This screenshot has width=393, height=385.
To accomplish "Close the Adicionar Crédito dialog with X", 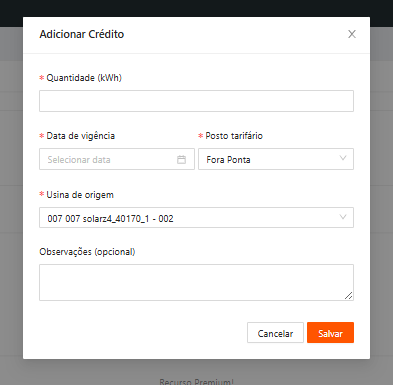I will 352,34.
